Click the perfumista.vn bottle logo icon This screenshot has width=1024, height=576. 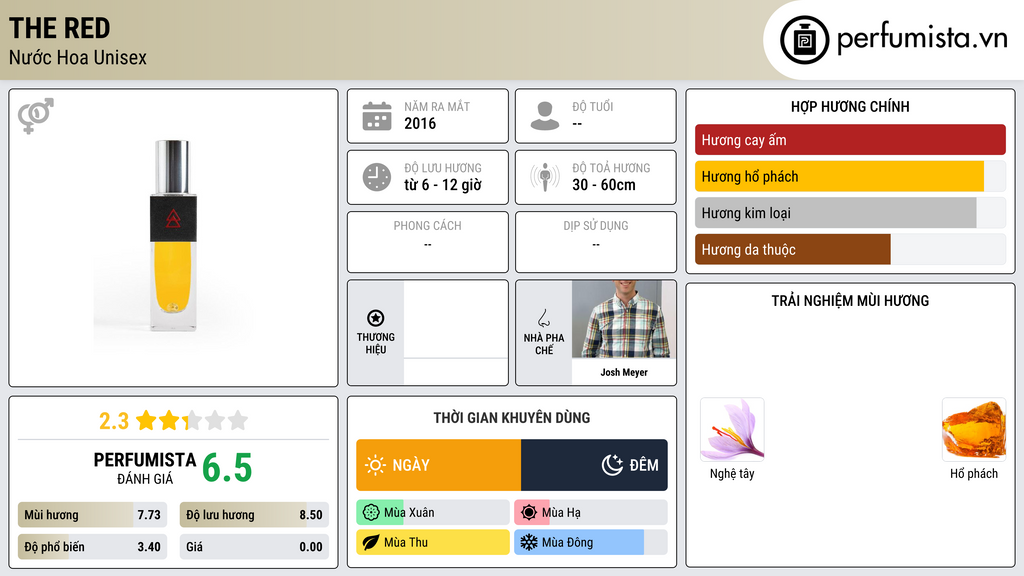pos(804,40)
